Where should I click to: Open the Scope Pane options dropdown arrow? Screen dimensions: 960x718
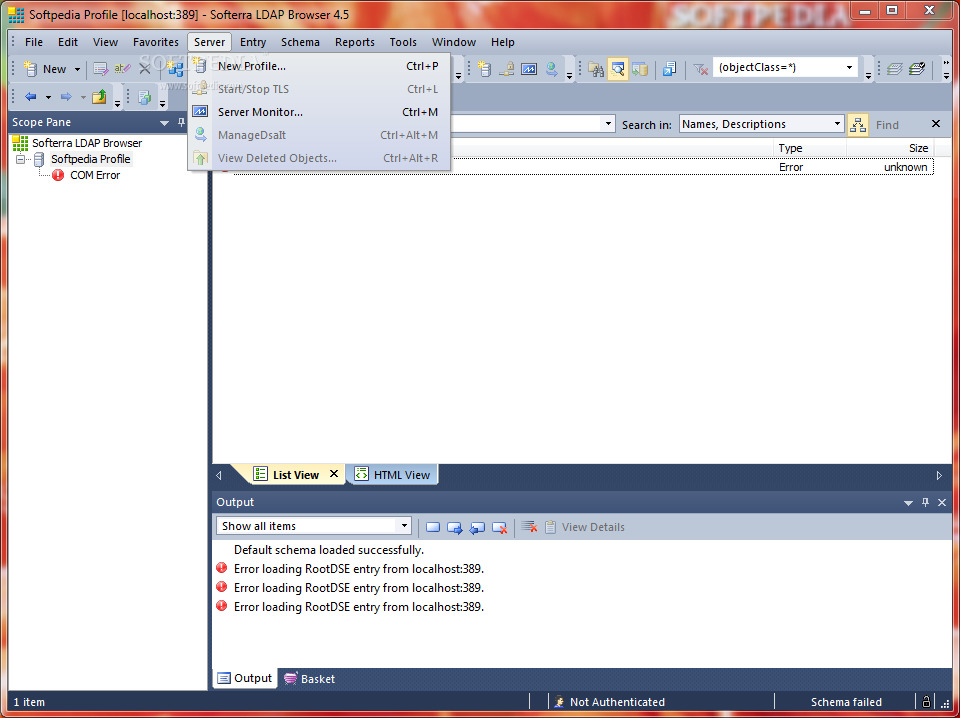pyautogui.click(x=164, y=123)
